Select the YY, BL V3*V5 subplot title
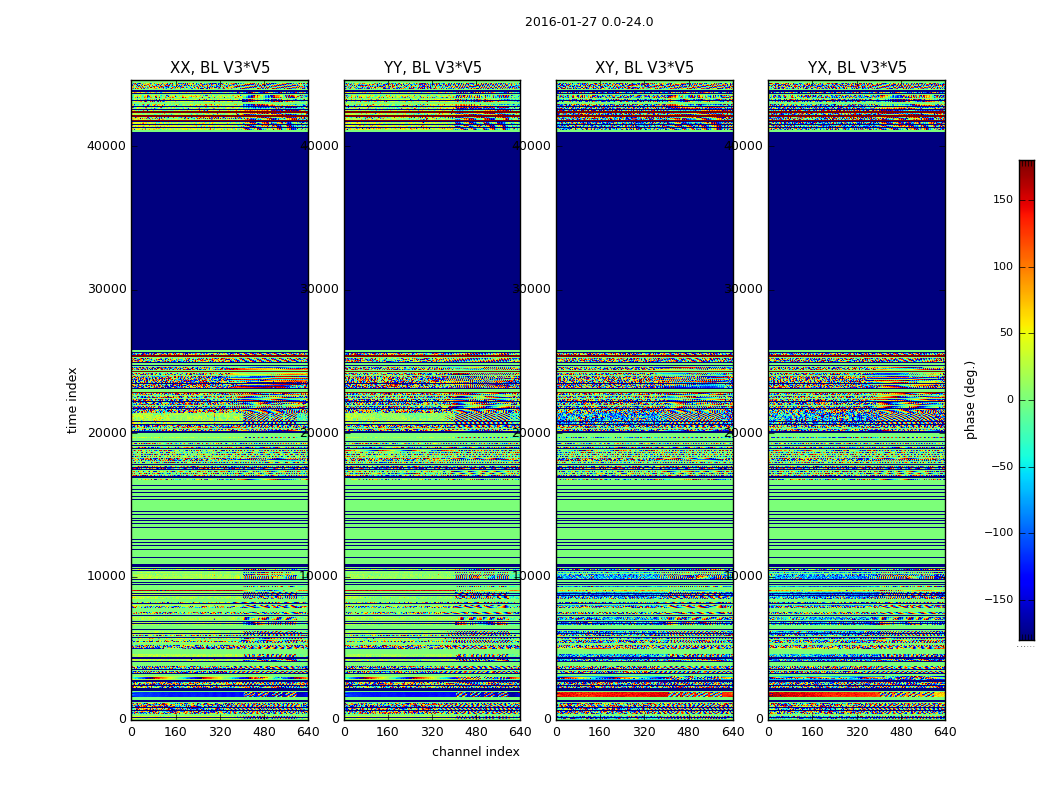This screenshot has width=1050, height=800. pos(432,68)
